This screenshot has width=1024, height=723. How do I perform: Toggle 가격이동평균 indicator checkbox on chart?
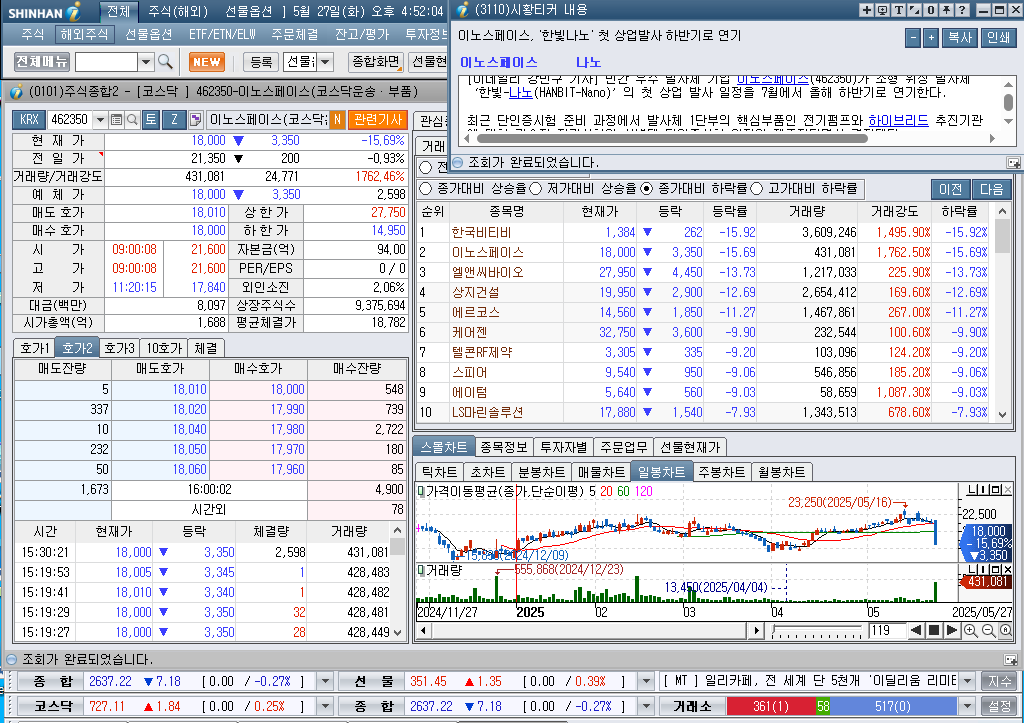tap(421, 490)
